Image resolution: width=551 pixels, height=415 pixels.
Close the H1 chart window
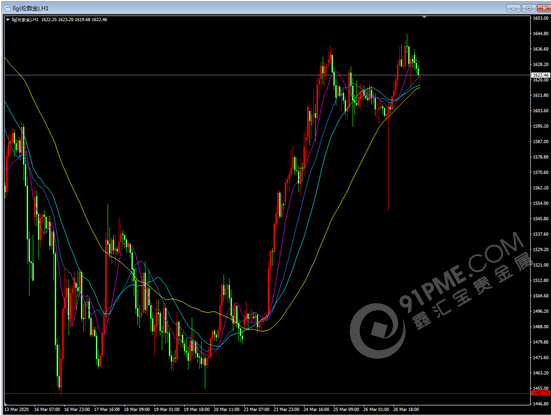point(544,8)
